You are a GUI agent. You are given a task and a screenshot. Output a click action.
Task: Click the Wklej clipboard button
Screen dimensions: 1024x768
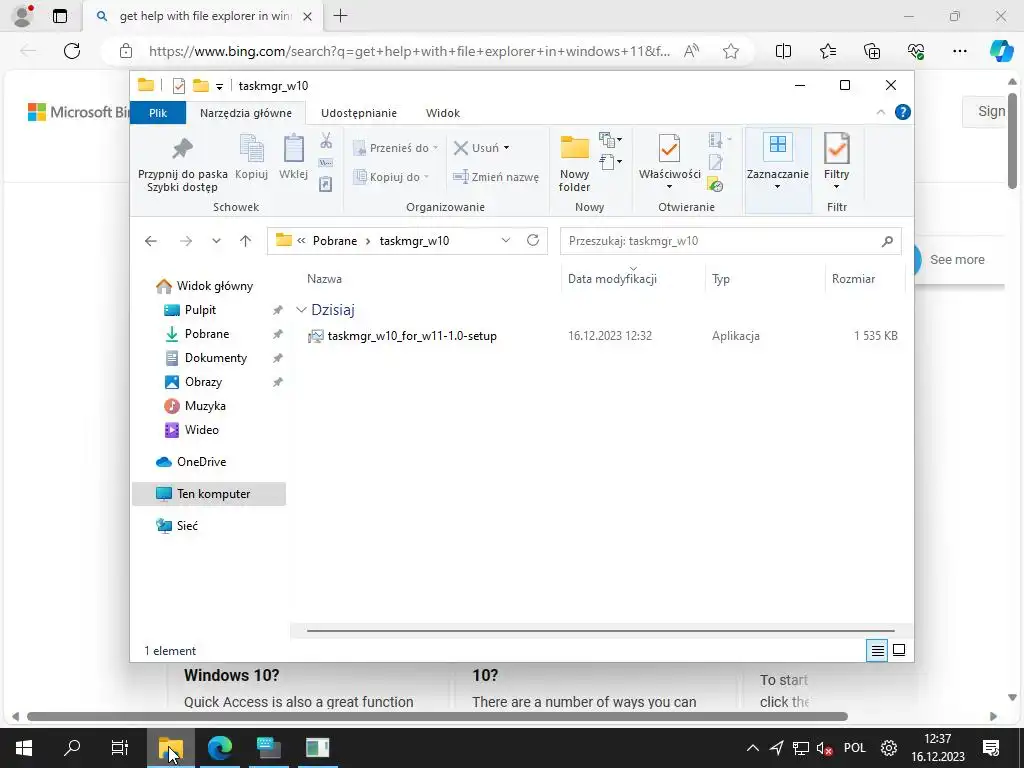tap(293, 157)
